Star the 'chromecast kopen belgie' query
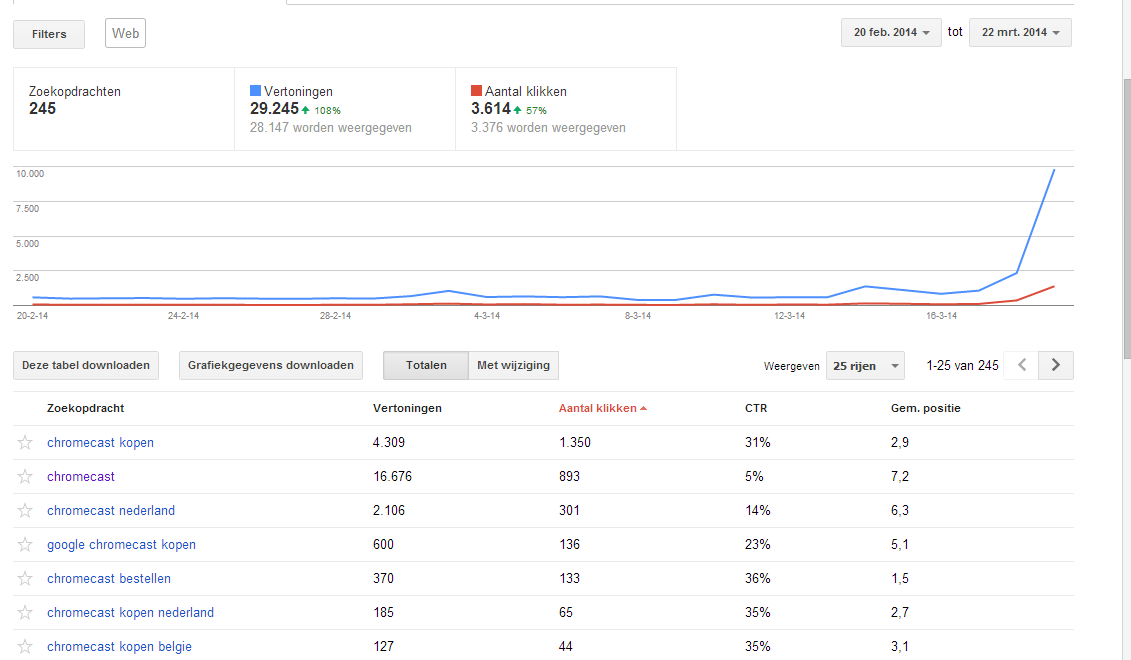 coord(25,646)
